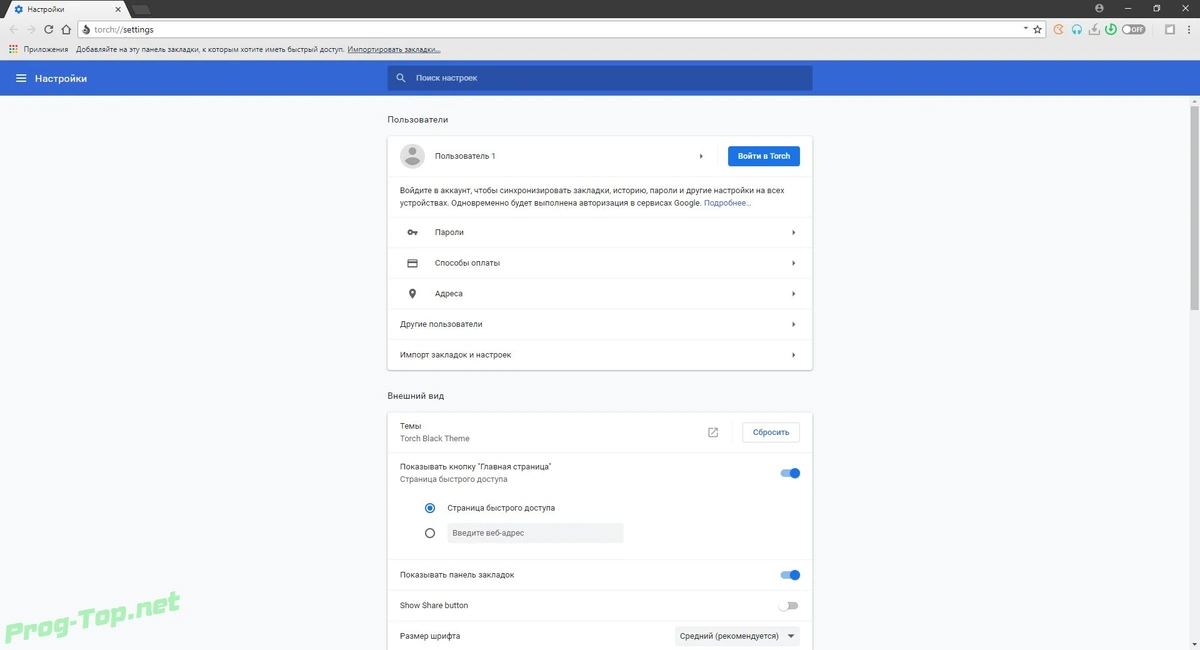
Task: Focus the Поиск настроек search field
Action: pyautogui.click(x=600, y=78)
